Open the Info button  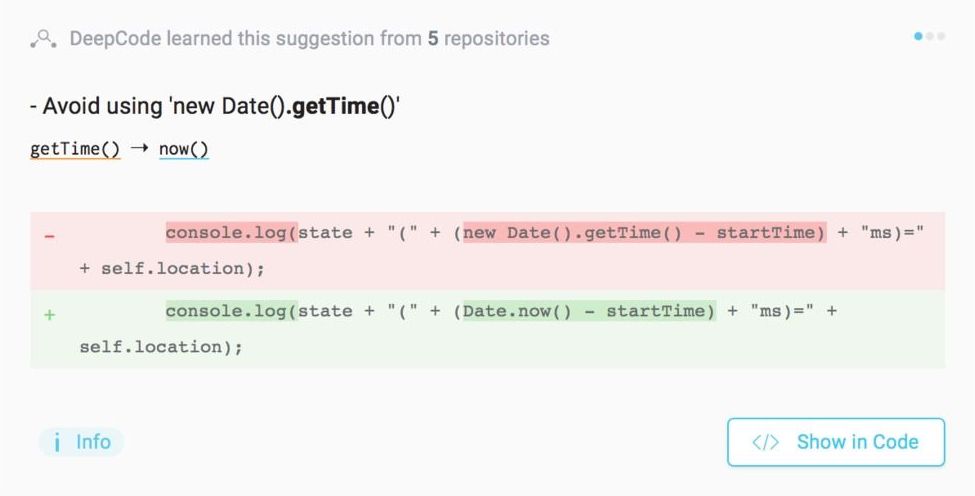click(81, 442)
